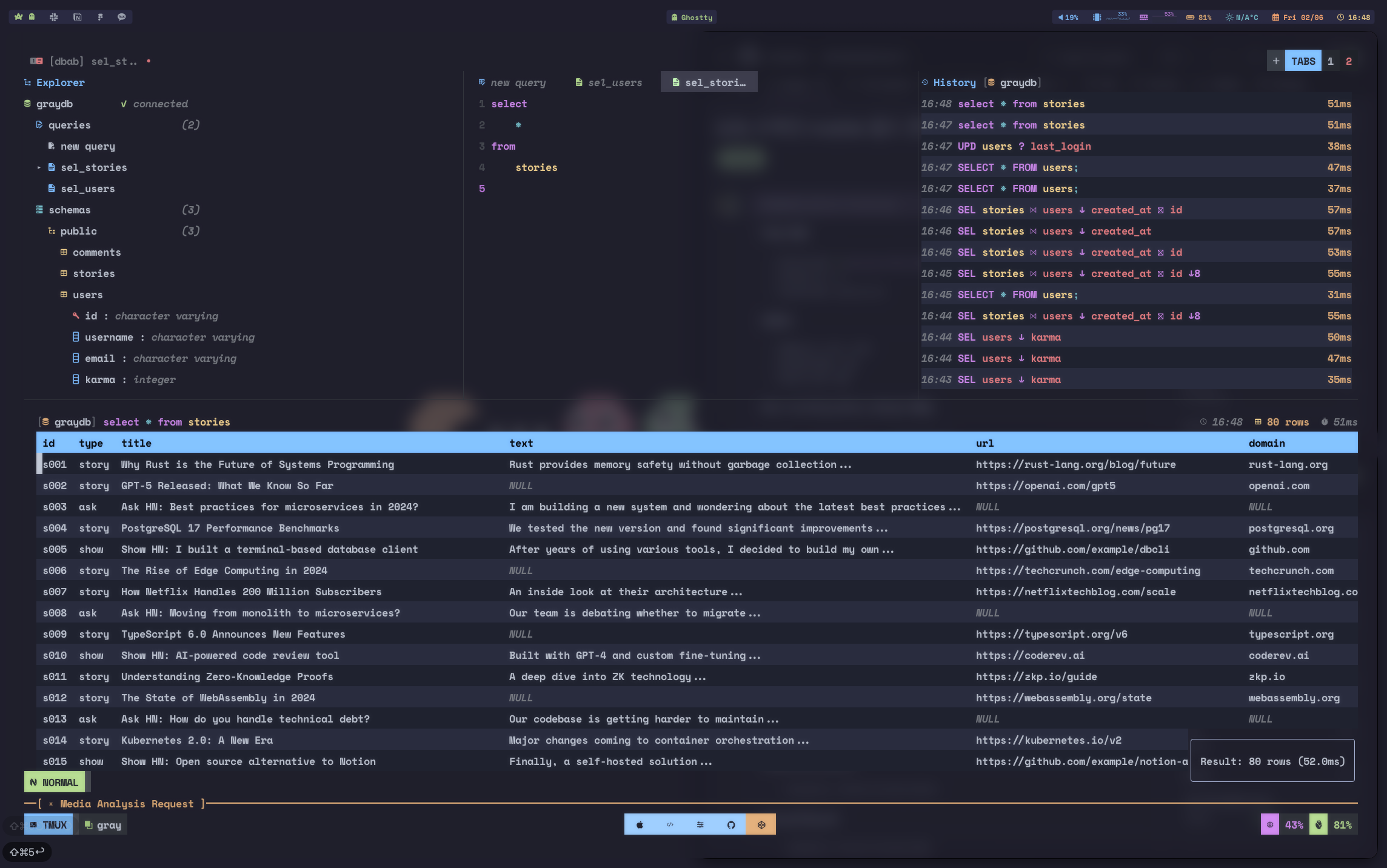Click the Slack icon in top bar
1387x868 pixels.
pyautogui.click(x=54, y=17)
